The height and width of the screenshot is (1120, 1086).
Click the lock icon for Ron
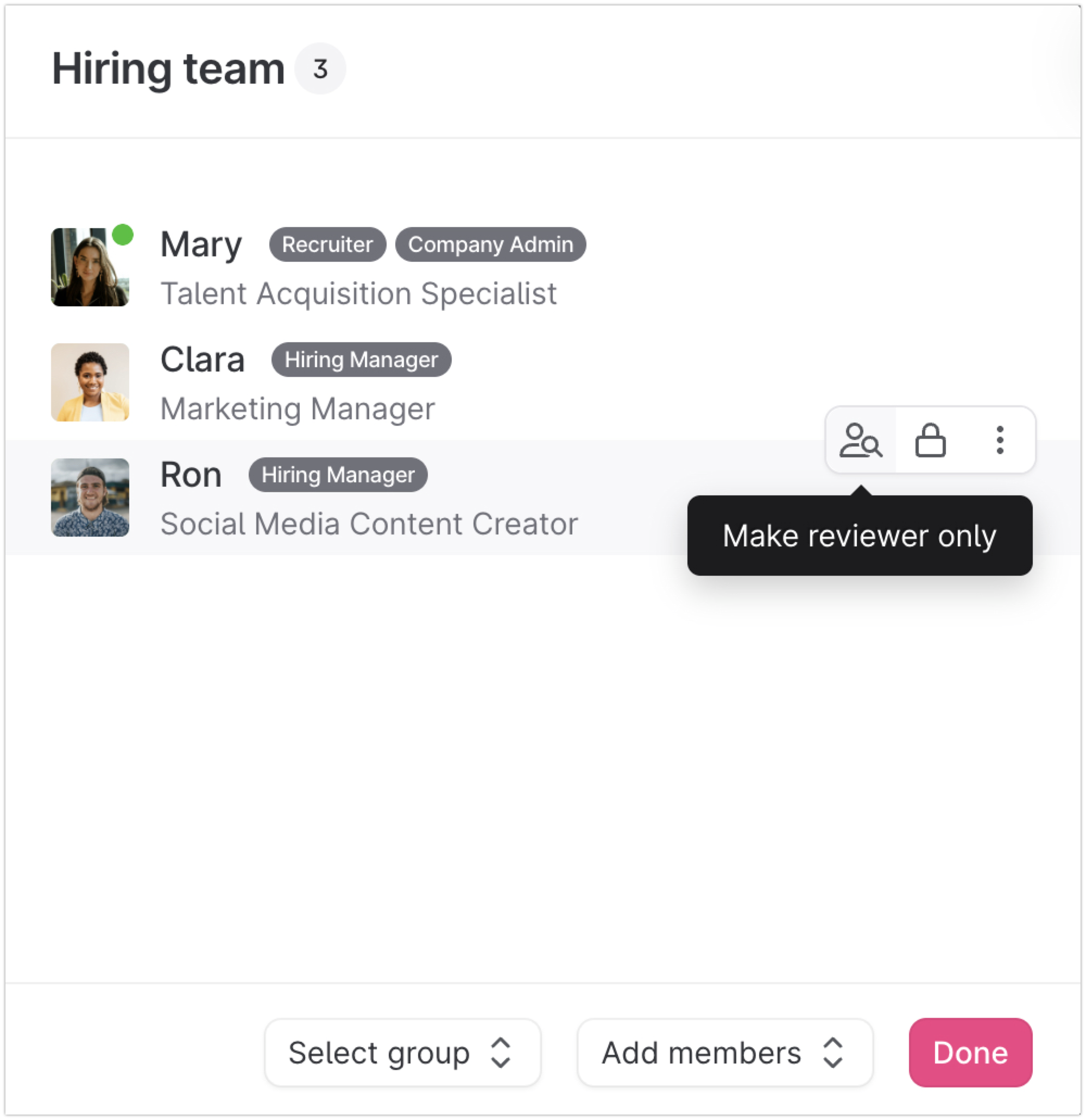[x=930, y=441]
